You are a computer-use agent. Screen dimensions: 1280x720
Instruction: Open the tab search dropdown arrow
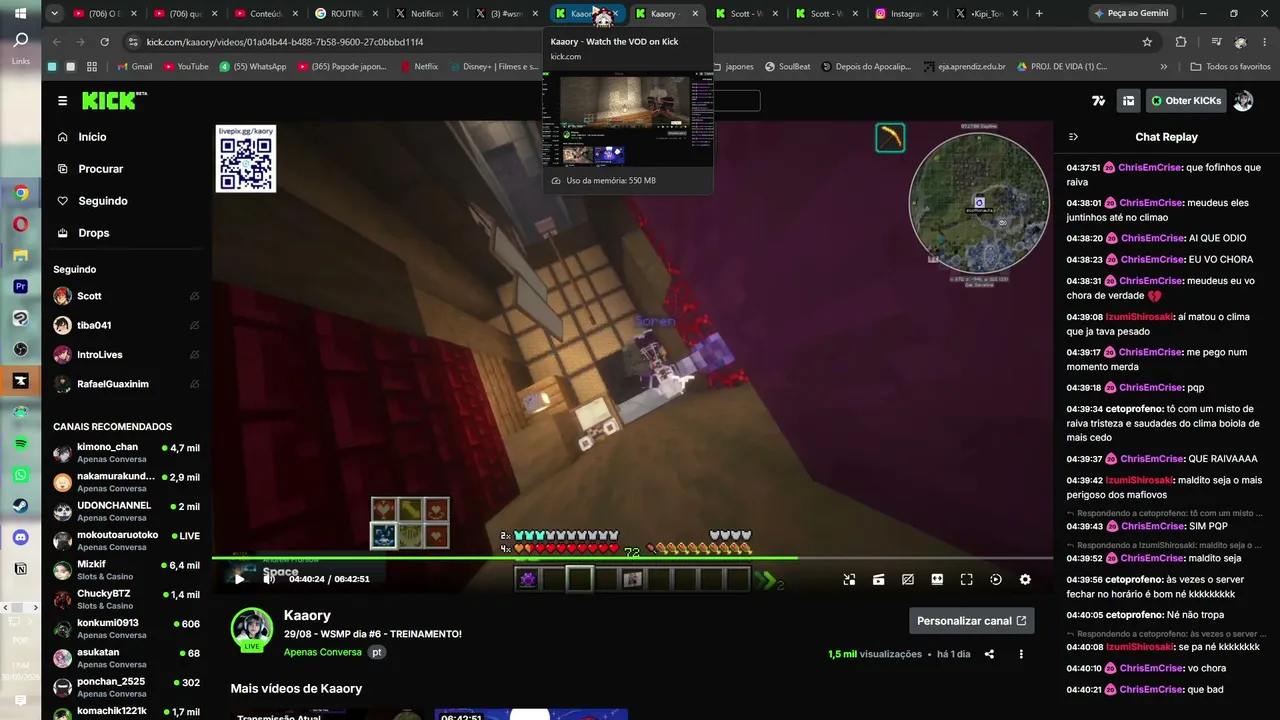point(54,14)
